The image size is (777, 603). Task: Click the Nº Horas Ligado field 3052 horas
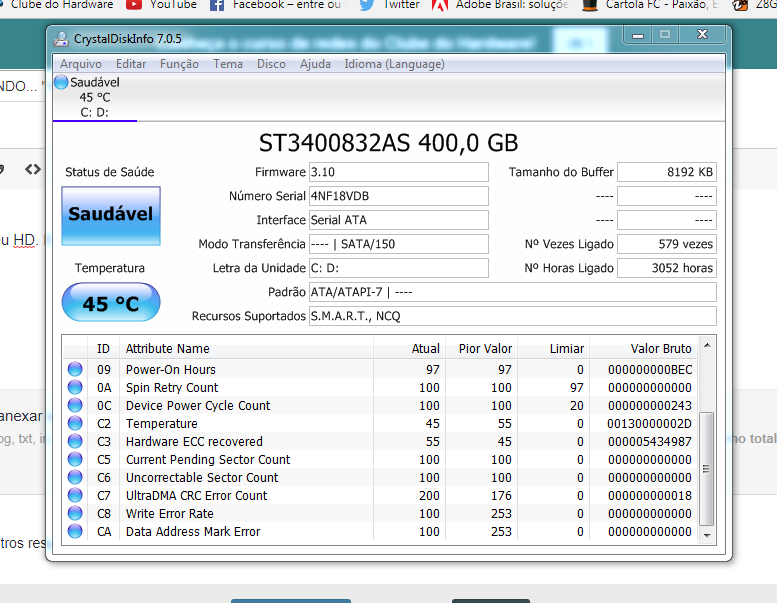pos(666,268)
